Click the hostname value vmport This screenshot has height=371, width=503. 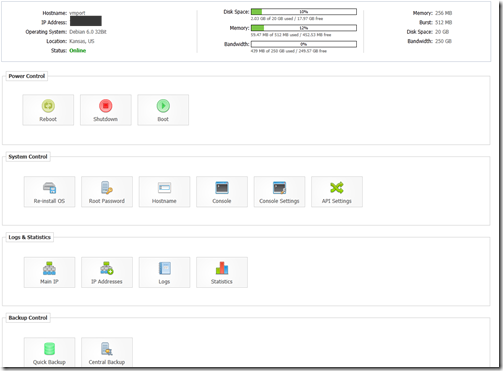coord(77,13)
